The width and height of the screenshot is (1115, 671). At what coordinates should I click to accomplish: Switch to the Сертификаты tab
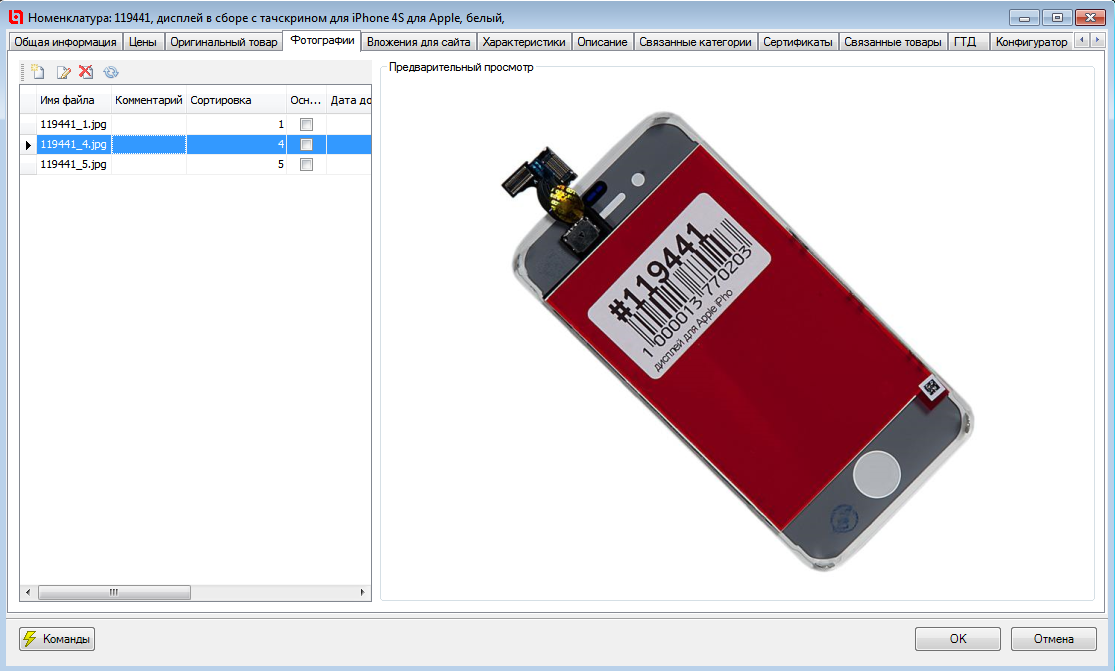798,42
